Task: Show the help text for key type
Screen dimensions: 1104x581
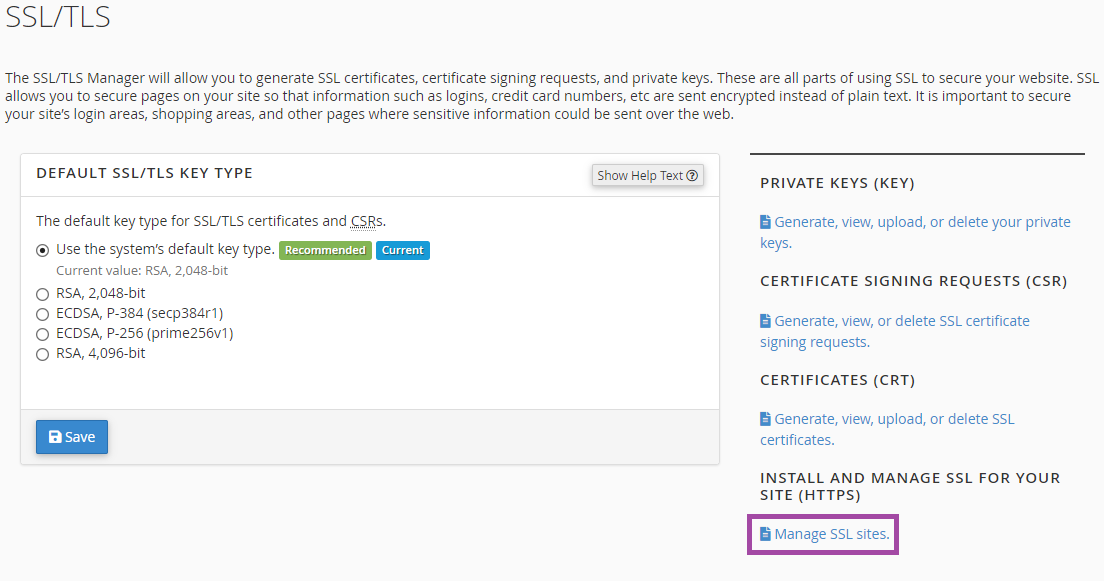Action: [648, 175]
